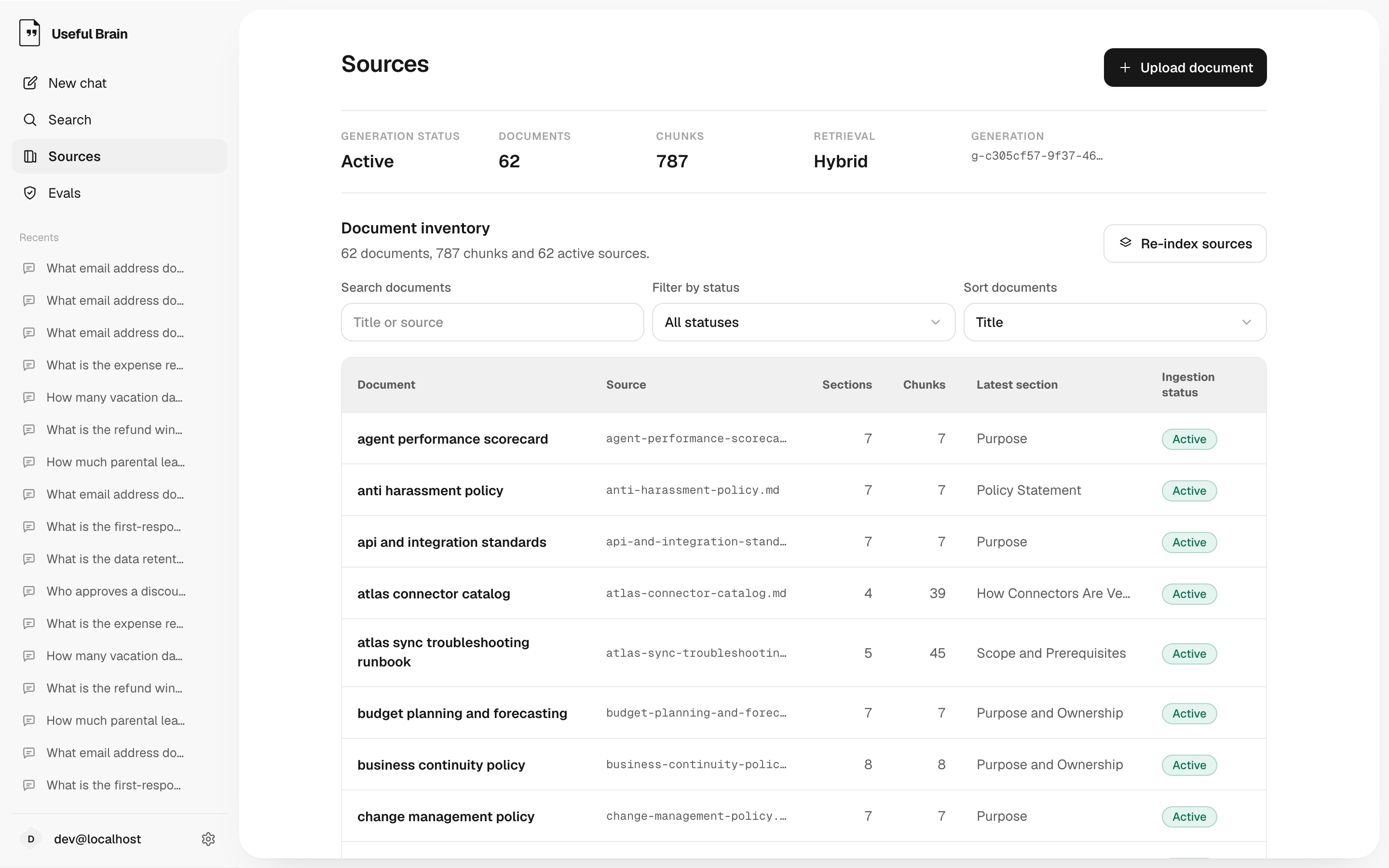
Task: Go to Search in the sidebar
Action: [x=120, y=120]
